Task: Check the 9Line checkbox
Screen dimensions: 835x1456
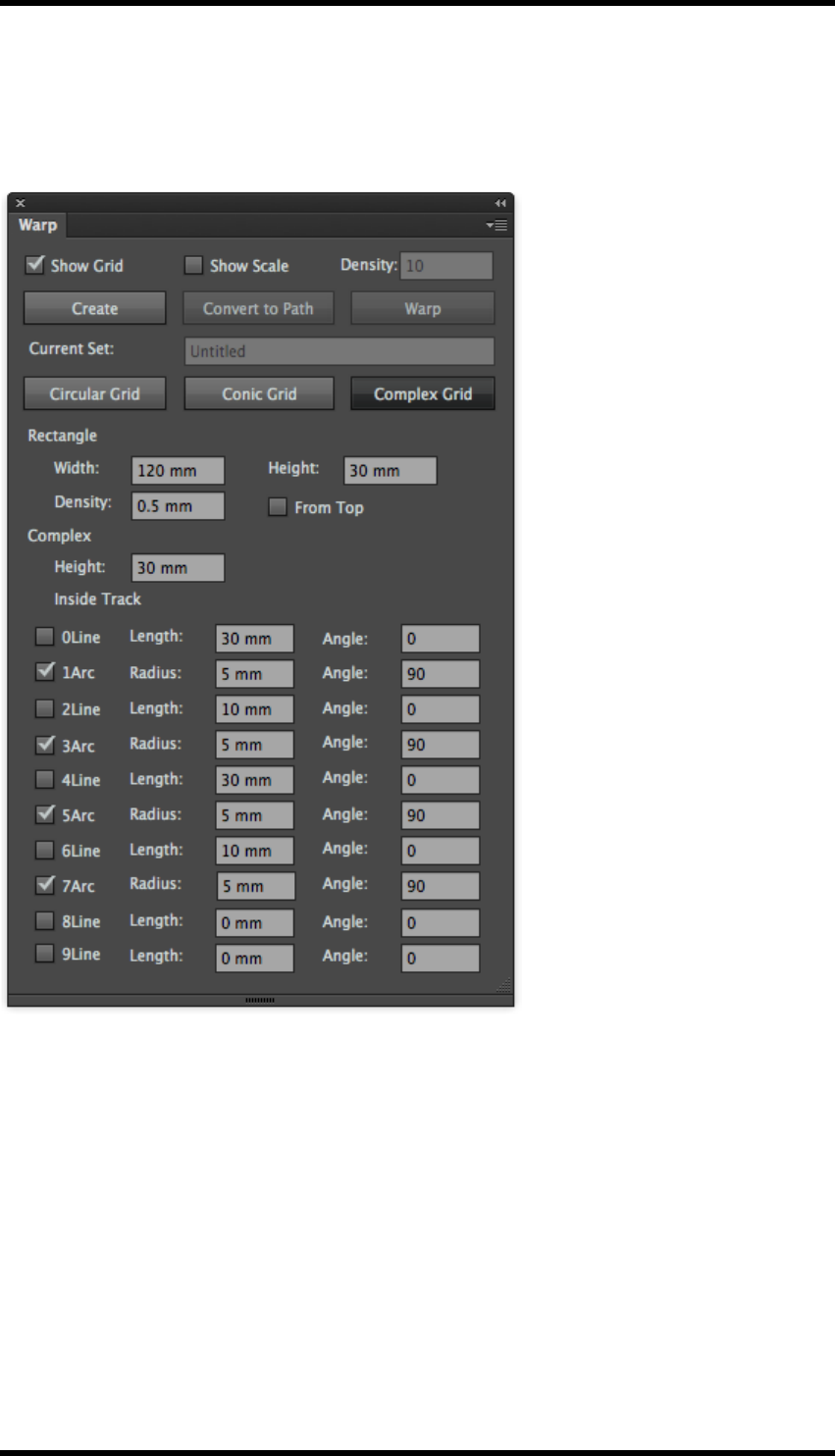Action: pyautogui.click(x=44, y=953)
